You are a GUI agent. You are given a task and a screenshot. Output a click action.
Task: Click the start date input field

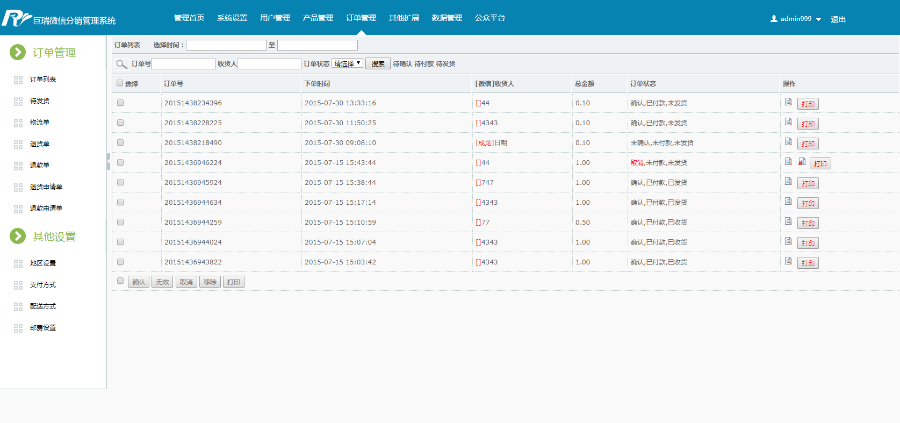(227, 45)
